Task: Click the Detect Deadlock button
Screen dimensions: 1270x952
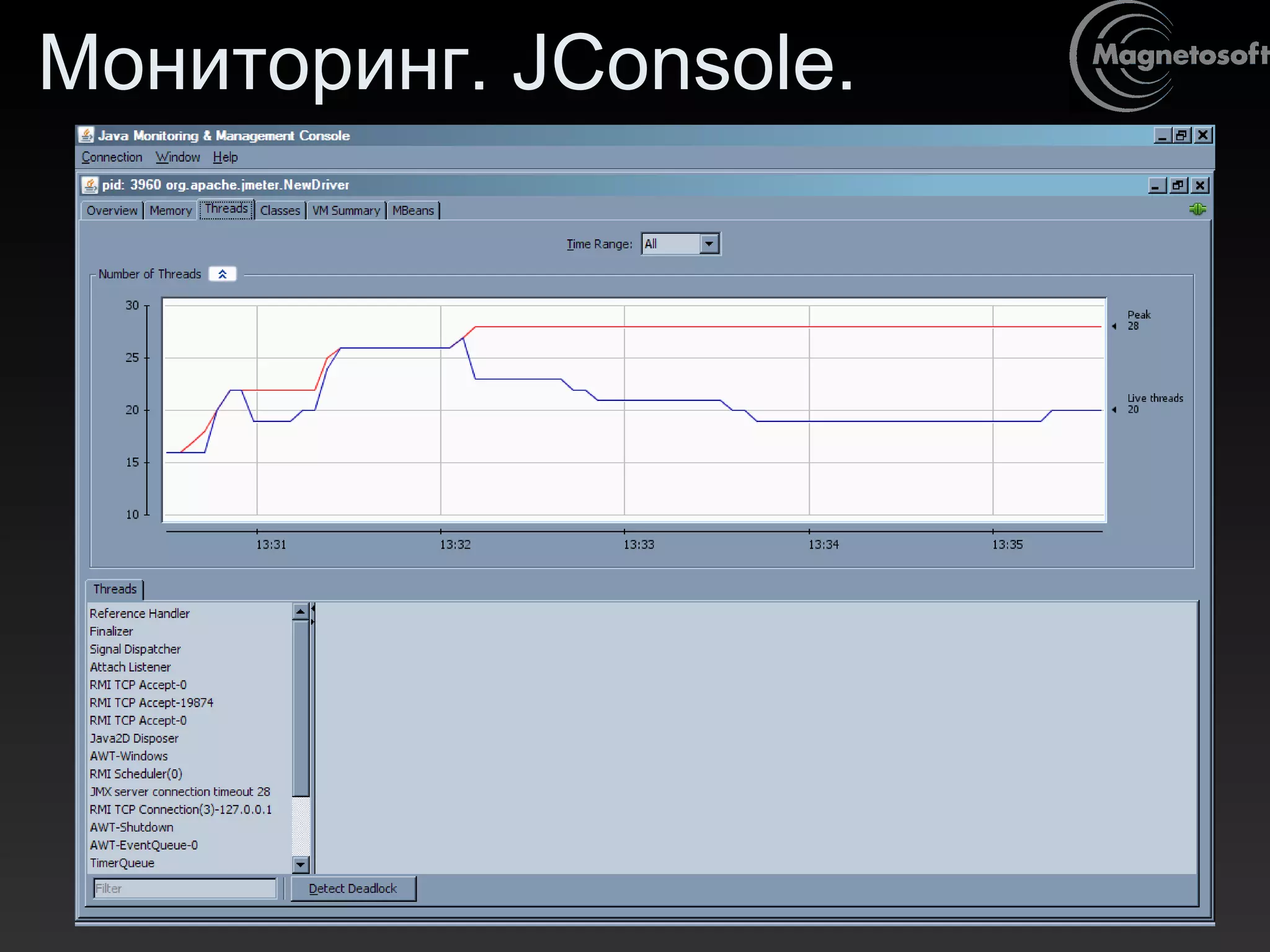Action: 353,888
